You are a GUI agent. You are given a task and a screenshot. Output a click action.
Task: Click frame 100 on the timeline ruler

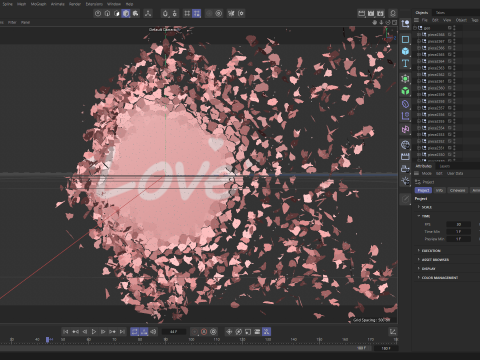tap(191, 340)
